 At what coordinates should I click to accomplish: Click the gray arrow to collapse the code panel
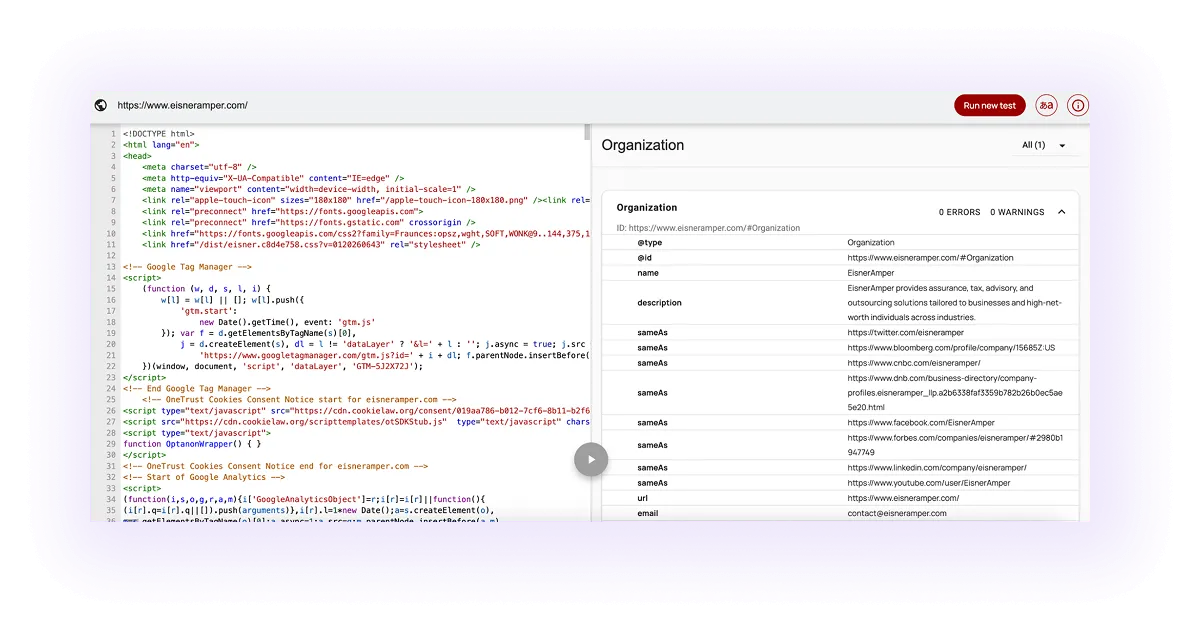590,459
